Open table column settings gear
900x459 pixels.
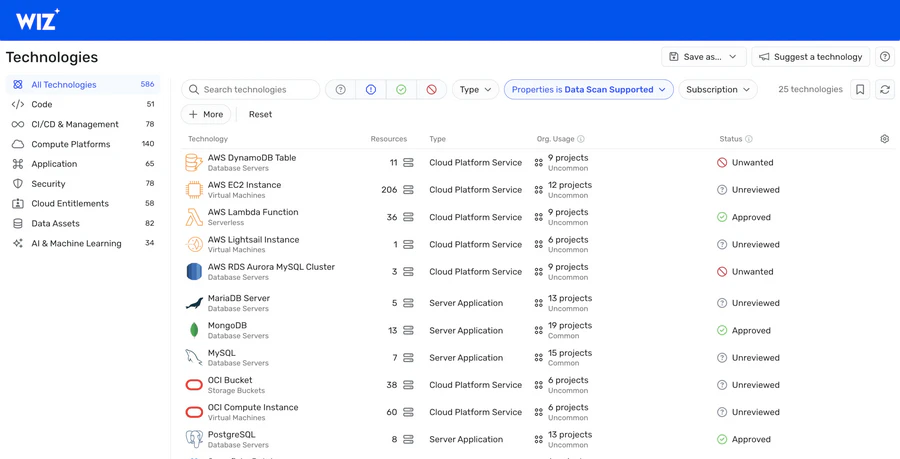(884, 139)
